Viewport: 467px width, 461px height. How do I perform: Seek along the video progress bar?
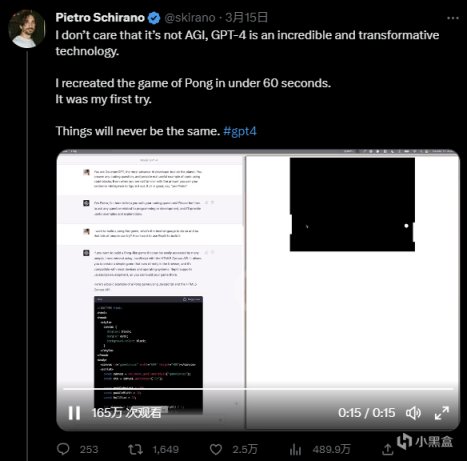258,389
